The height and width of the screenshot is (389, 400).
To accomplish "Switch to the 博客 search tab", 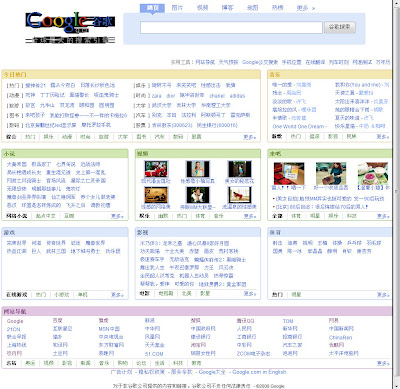I will click(227, 7).
